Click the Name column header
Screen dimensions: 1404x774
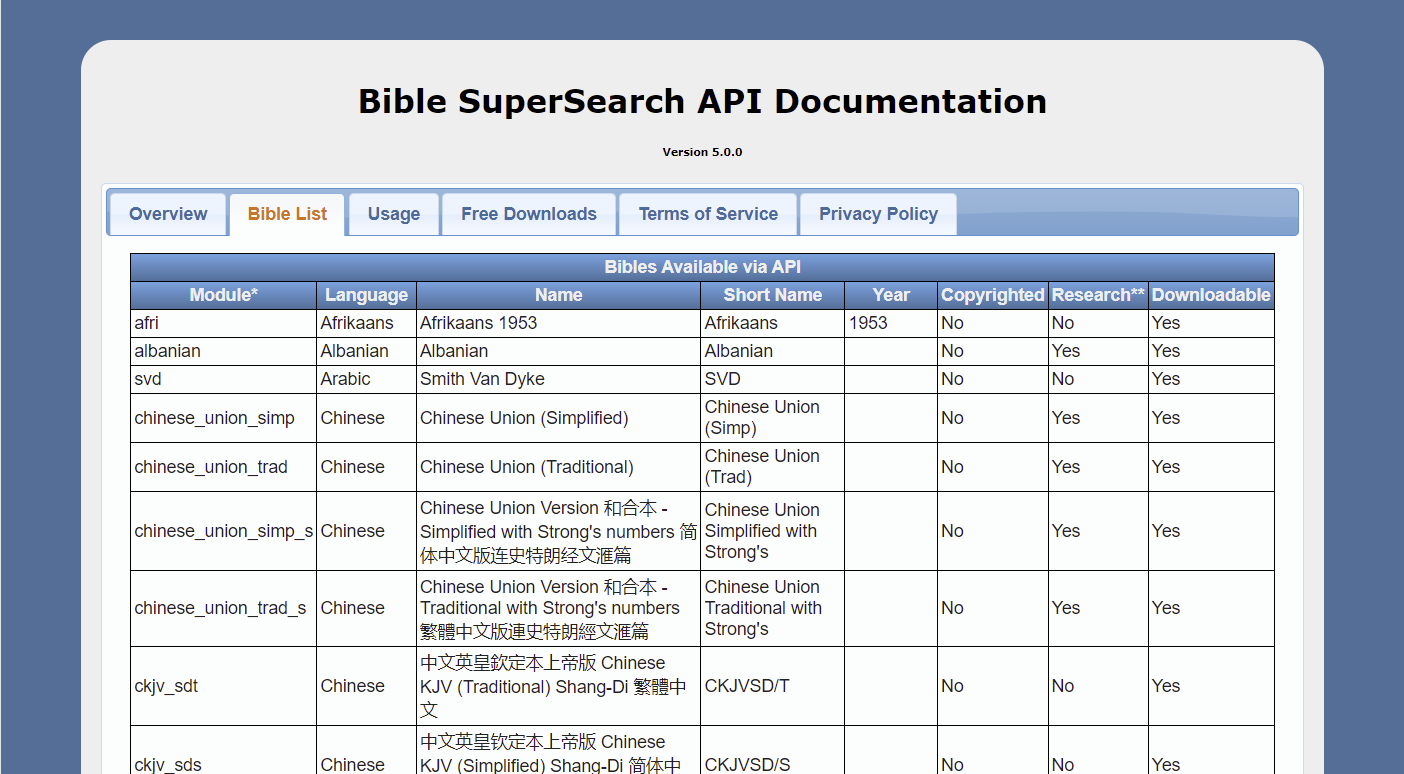pyautogui.click(x=558, y=295)
